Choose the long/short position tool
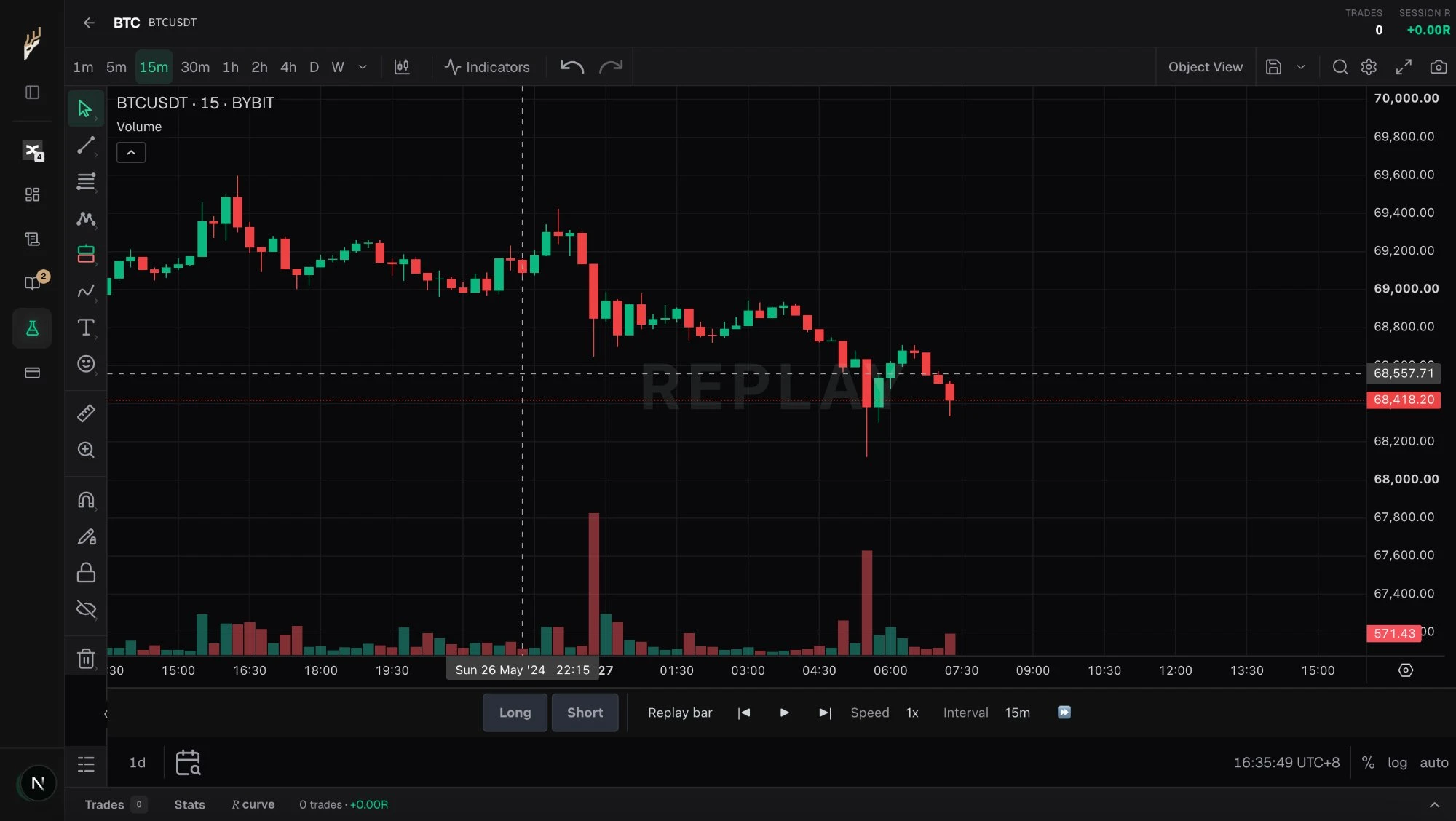 pyautogui.click(x=86, y=254)
